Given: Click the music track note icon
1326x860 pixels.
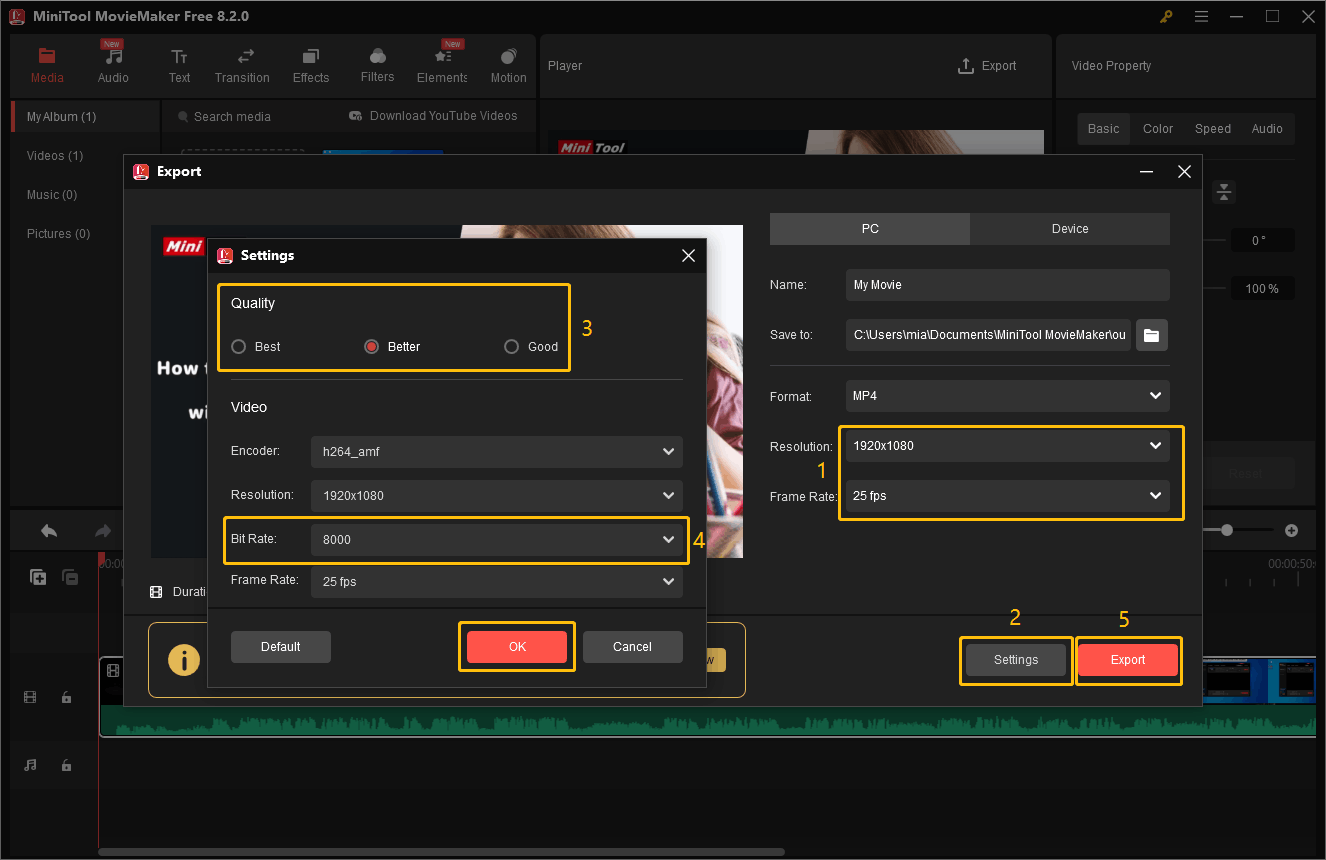Looking at the screenshot, I should coord(30,765).
